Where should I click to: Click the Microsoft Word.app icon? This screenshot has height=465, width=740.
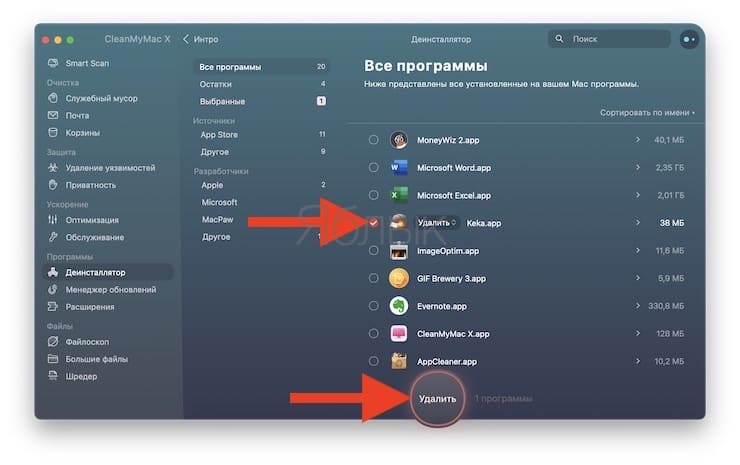coord(399,168)
